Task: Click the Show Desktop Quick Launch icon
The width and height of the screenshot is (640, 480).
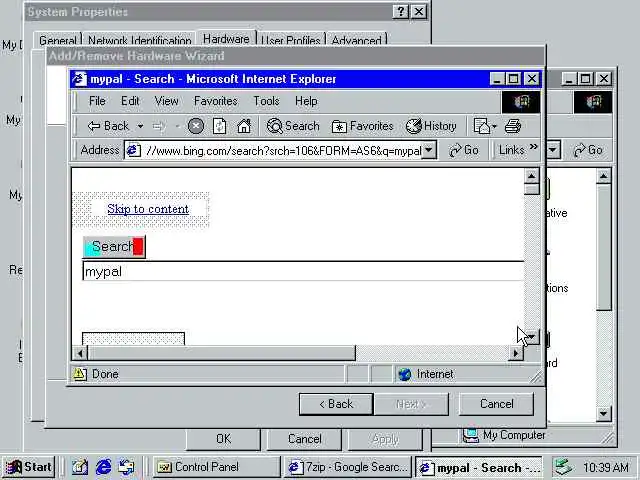Action: [80, 467]
